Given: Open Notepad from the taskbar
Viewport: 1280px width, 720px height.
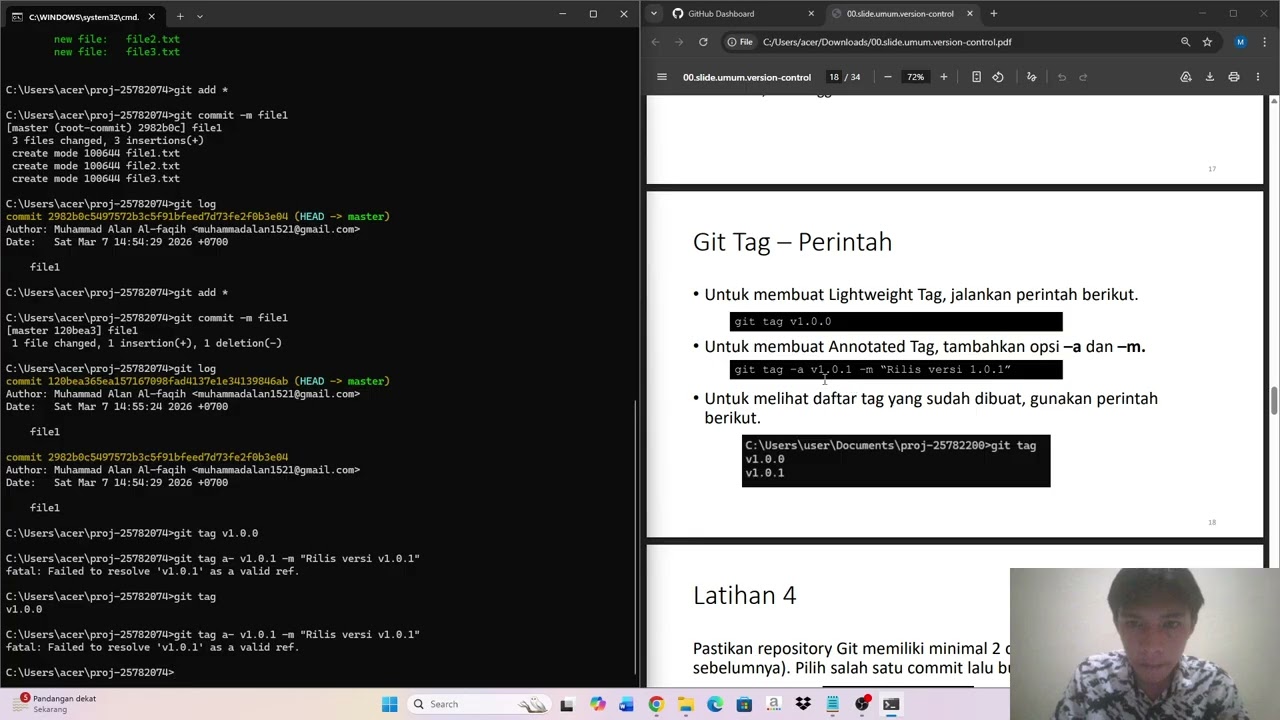Looking at the screenshot, I should pyautogui.click(x=832, y=704).
